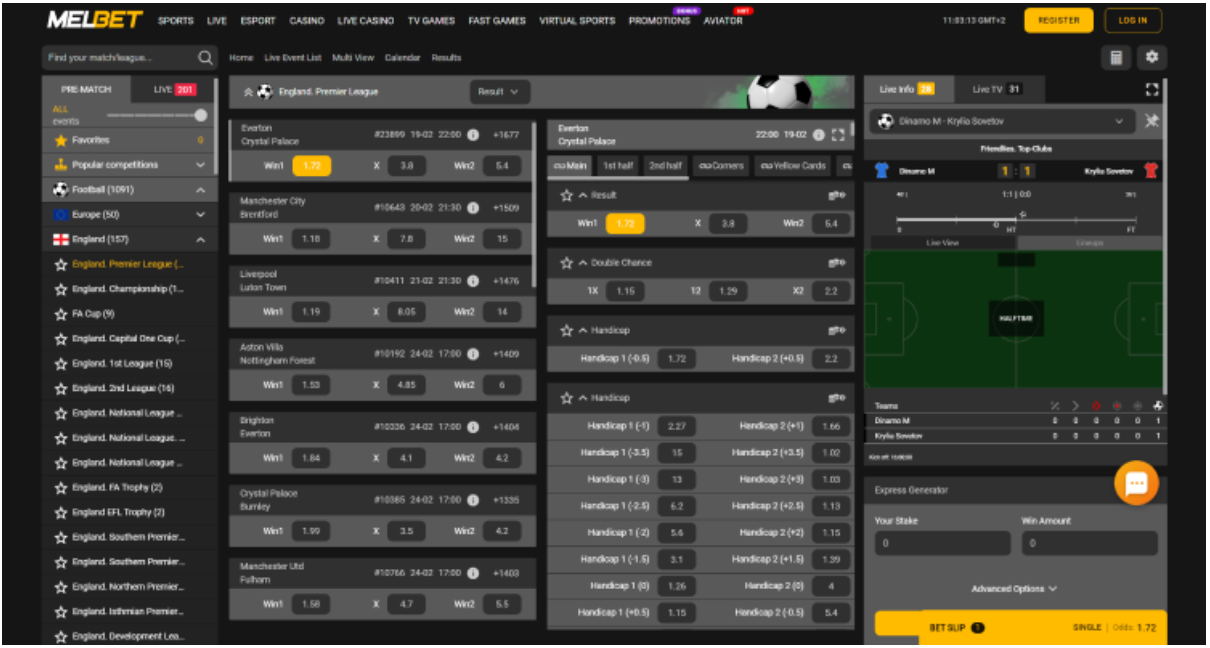Open the Lineups view button
Viewport: 1210px width, 648px height.
click(x=1090, y=243)
